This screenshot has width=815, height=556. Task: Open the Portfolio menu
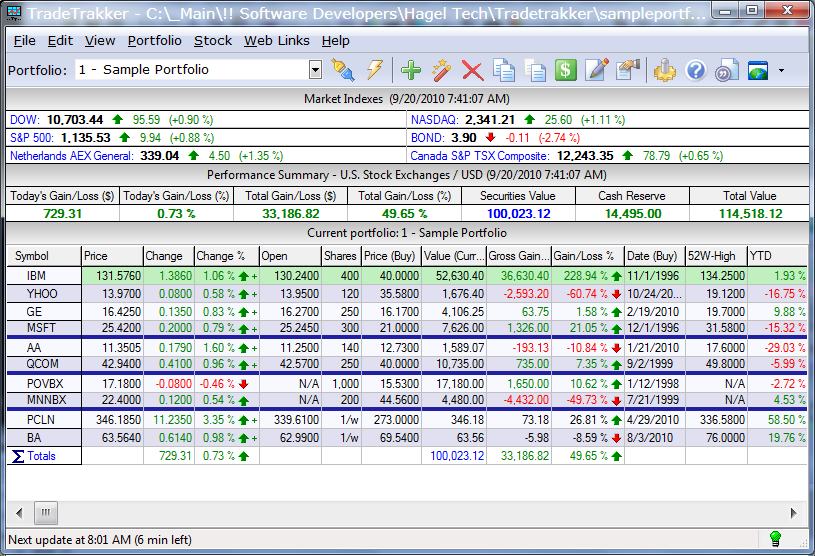point(154,41)
